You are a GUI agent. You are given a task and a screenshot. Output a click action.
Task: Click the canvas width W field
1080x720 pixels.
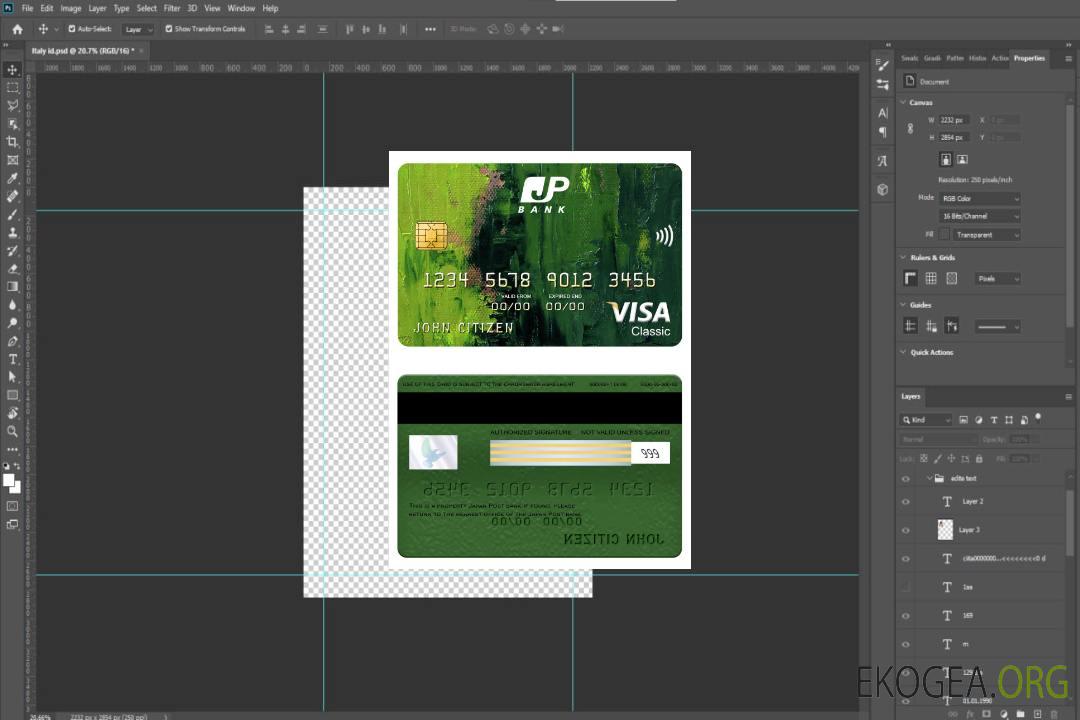click(x=955, y=120)
